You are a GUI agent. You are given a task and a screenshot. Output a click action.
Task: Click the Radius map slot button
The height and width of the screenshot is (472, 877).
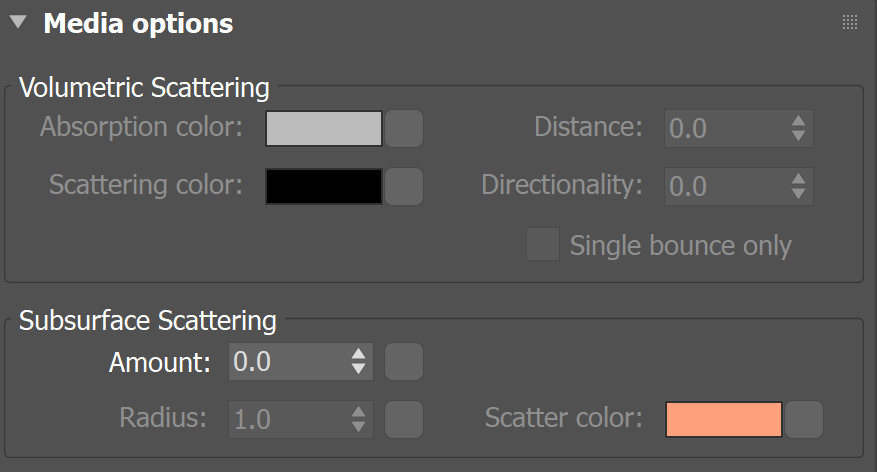404,419
